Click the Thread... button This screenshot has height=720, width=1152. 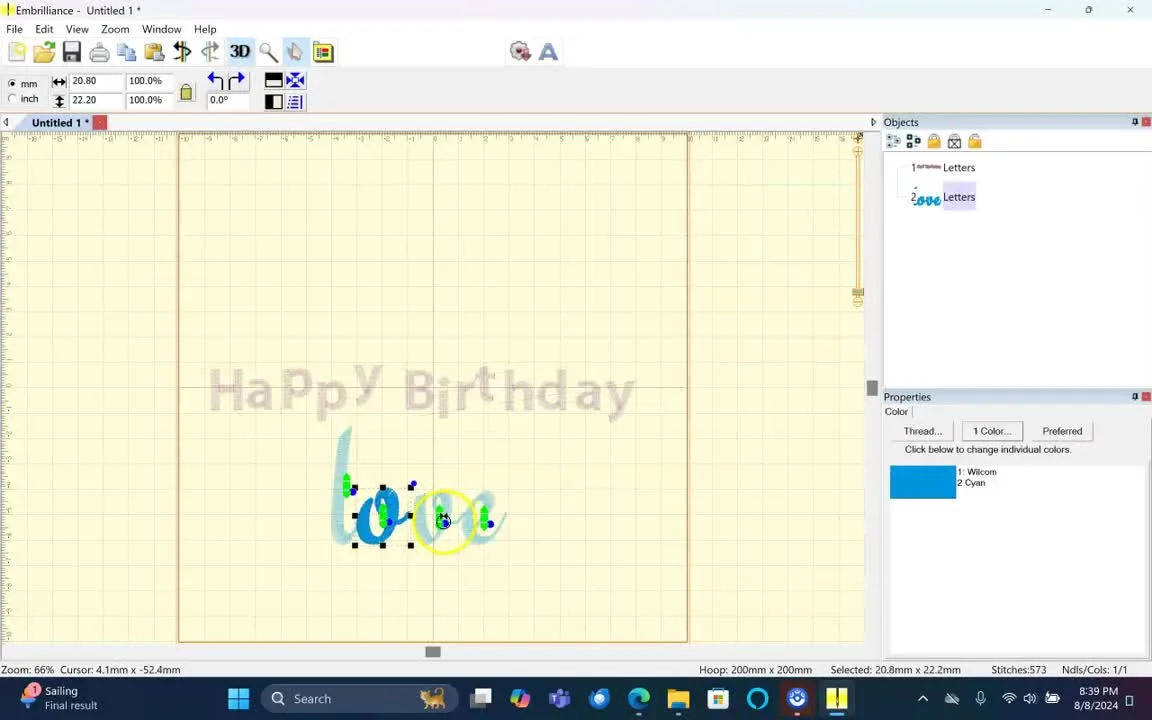click(923, 431)
